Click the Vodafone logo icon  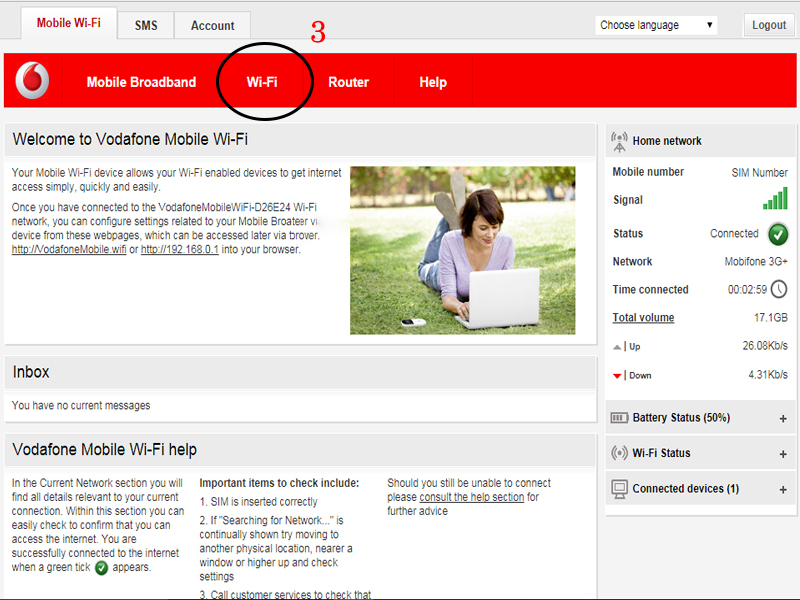(x=32, y=81)
